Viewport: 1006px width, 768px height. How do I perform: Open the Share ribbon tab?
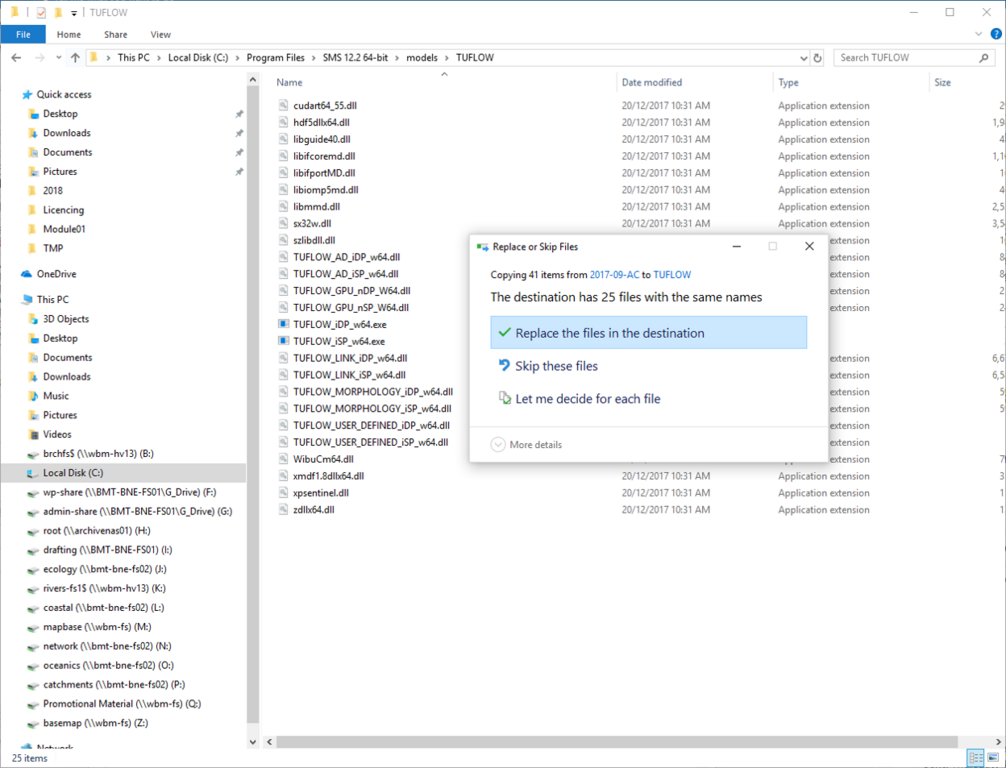[x=115, y=34]
